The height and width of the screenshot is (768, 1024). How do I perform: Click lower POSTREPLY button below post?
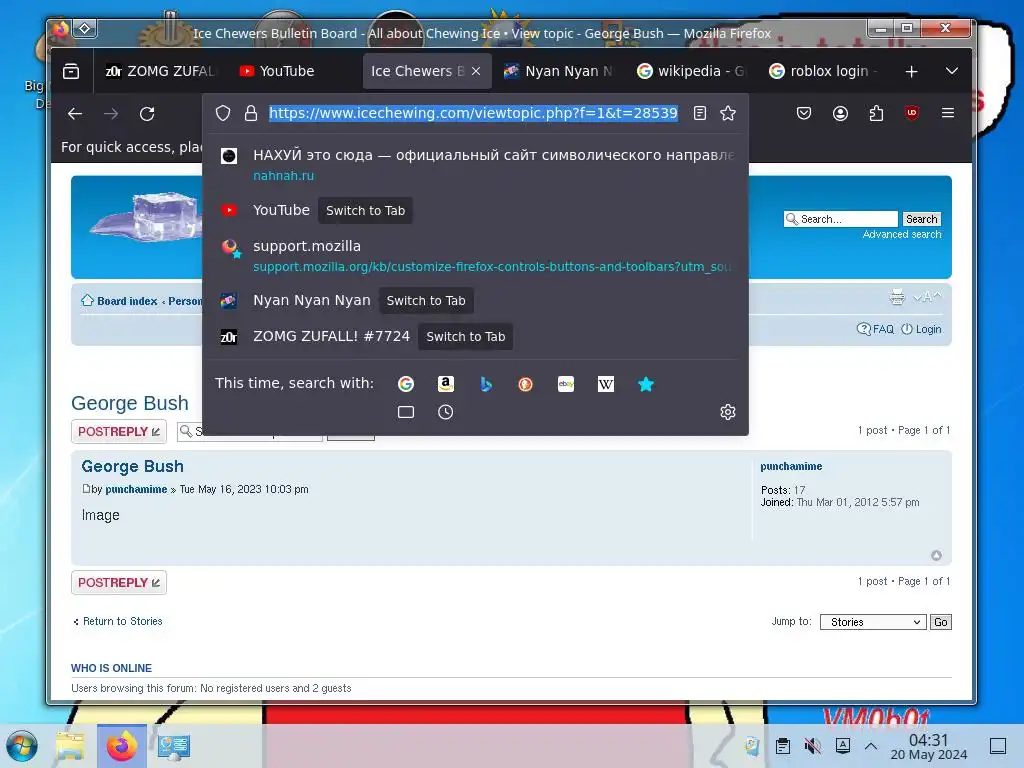(119, 583)
